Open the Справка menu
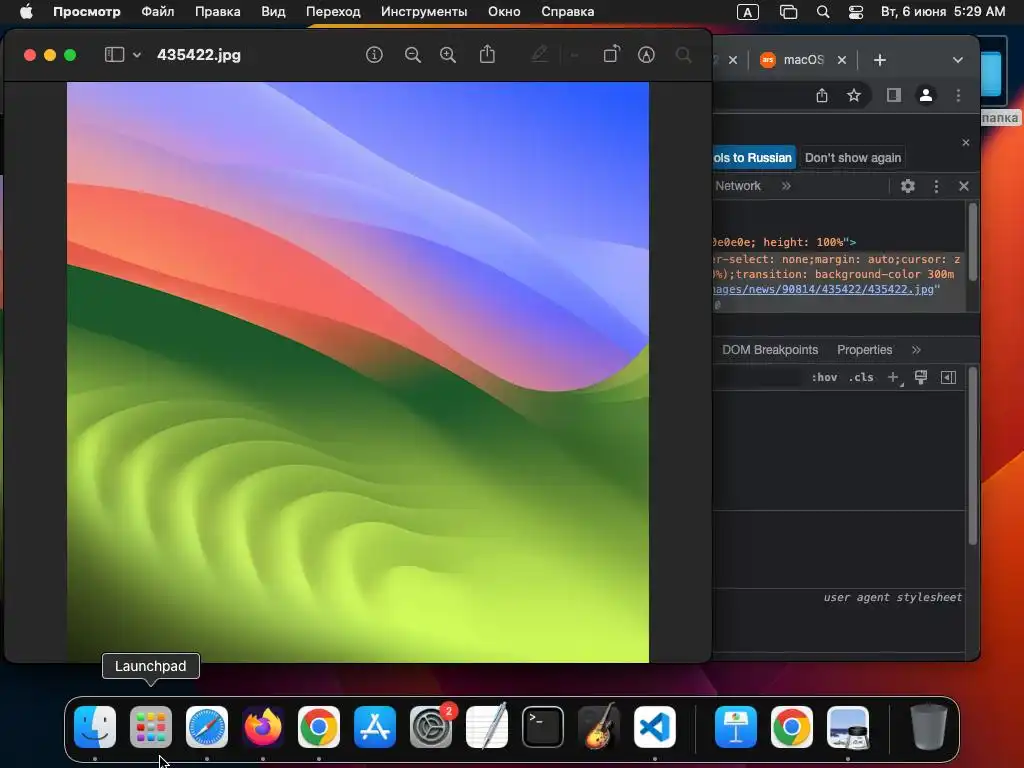The height and width of the screenshot is (768, 1024). tap(568, 12)
